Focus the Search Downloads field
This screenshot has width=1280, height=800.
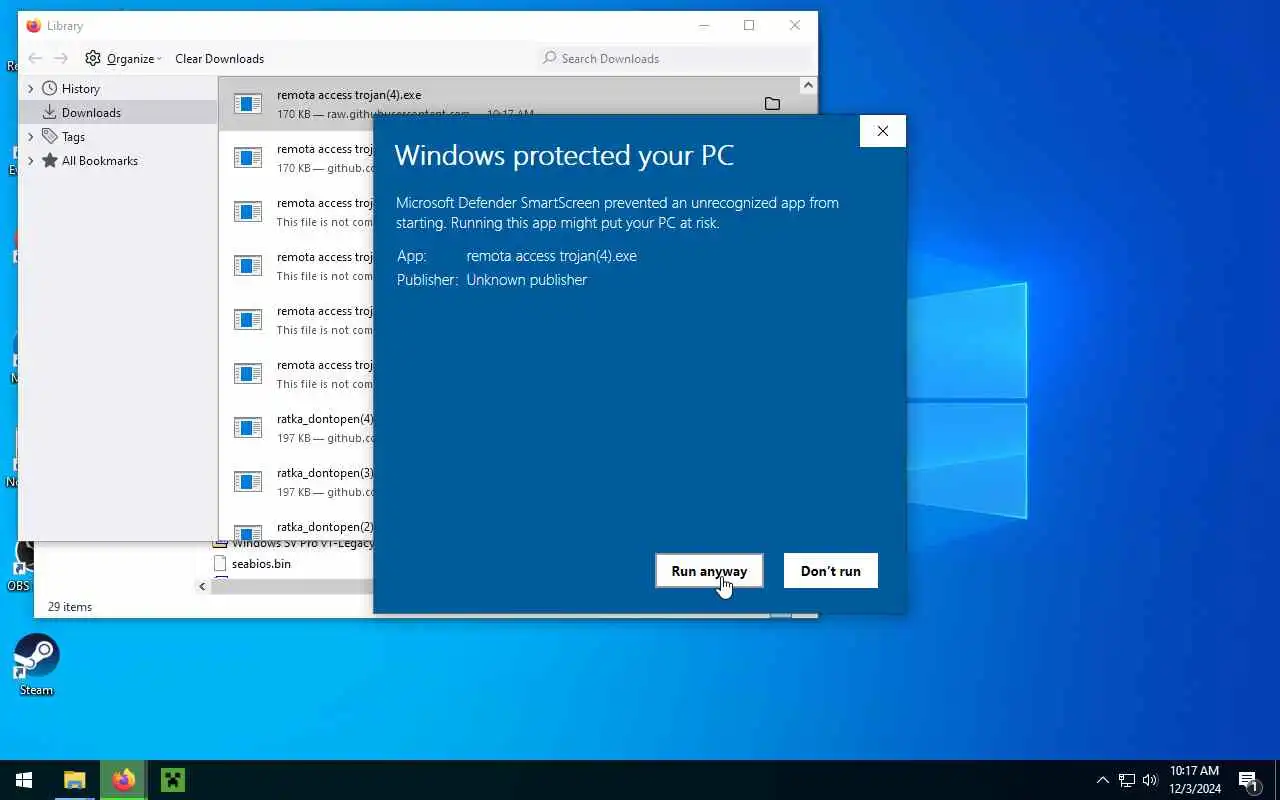pos(675,58)
